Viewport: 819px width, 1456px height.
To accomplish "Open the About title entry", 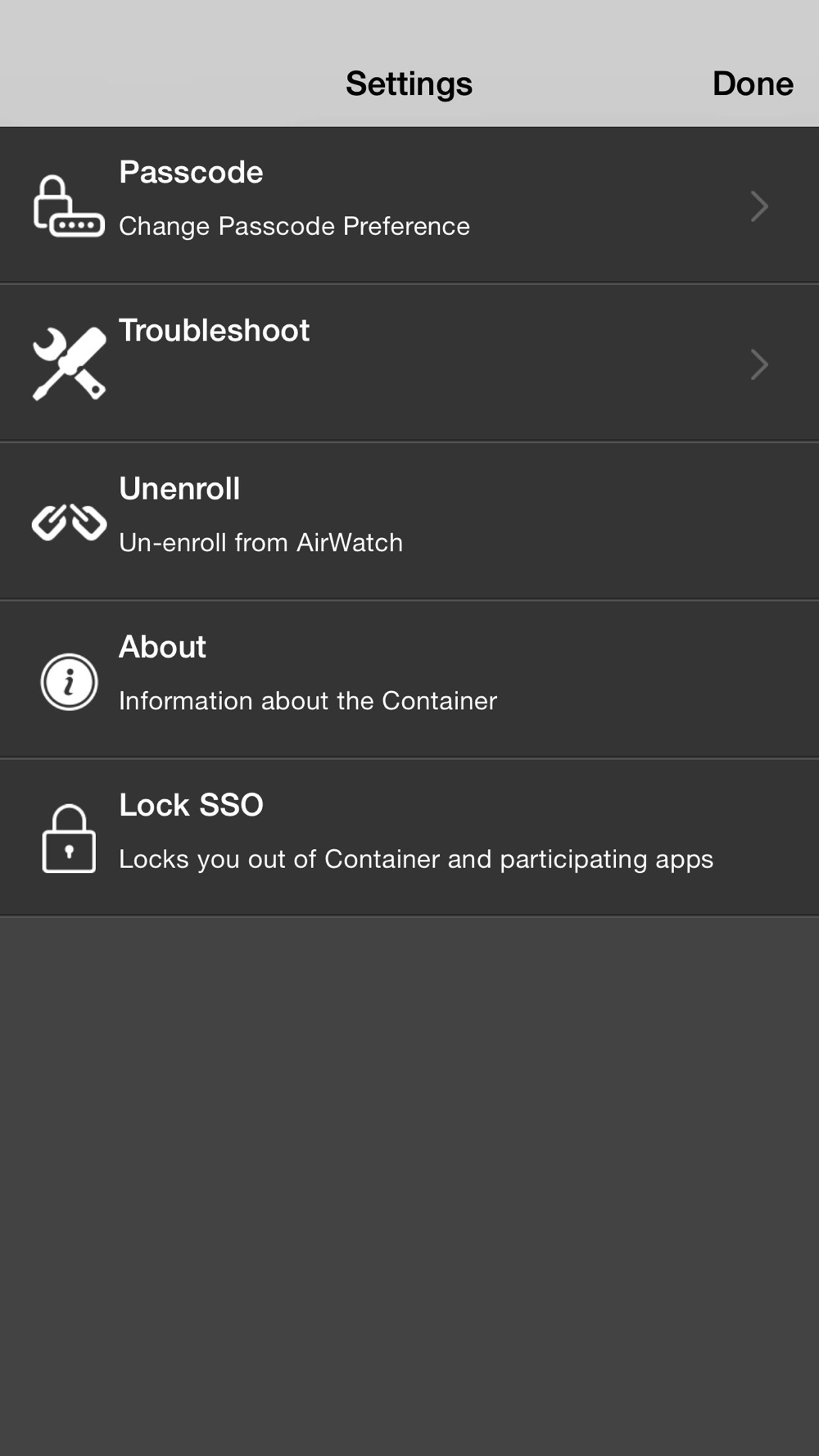I will (162, 646).
